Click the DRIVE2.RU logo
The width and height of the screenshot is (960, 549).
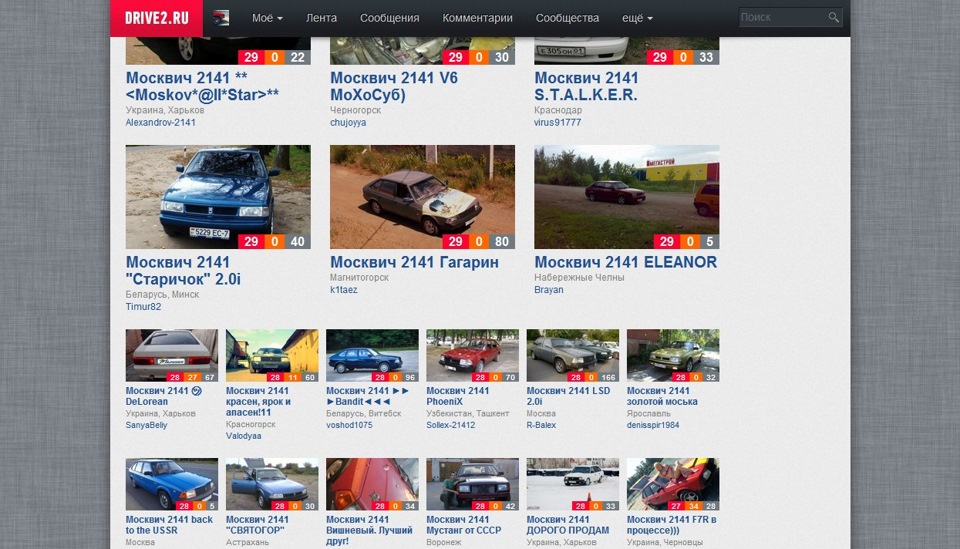click(x=157, y=18)
